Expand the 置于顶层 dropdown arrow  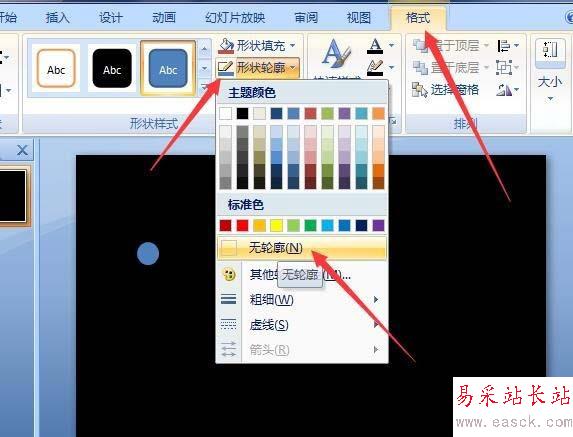486,46
